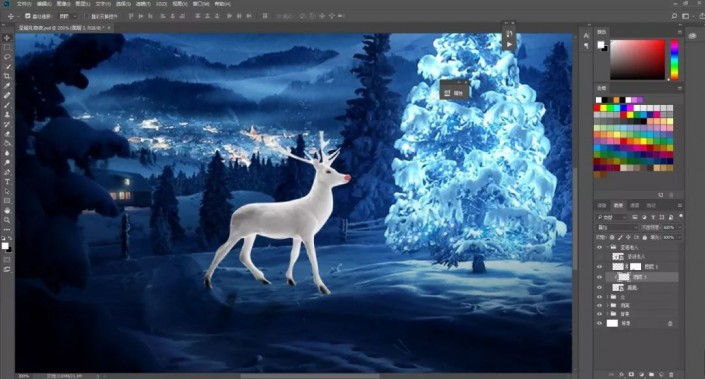Viewport: 705px width, 379px height.
Task: Click the fx layer style icon
Action: tap(621, 374)
